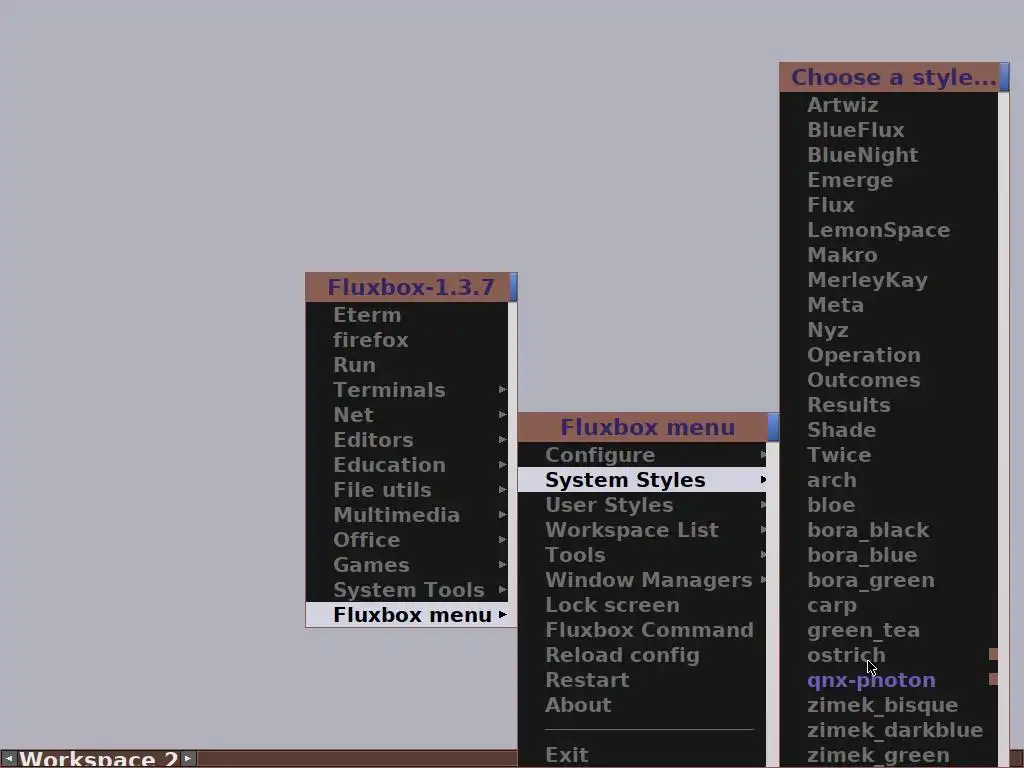
Task: Select the zimek_green style
Action: 889,755
